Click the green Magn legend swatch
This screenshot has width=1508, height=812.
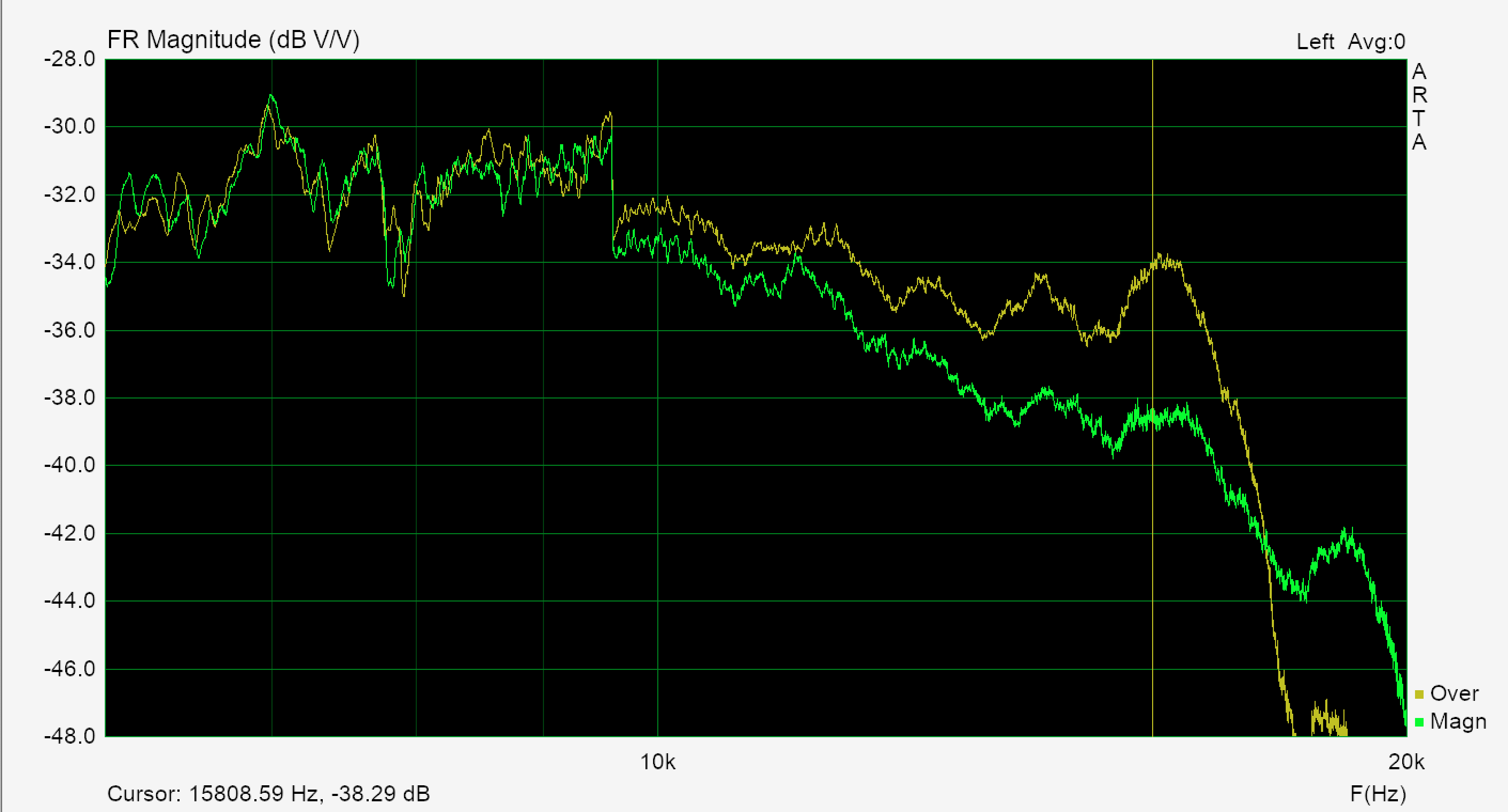pos(1419,722)
